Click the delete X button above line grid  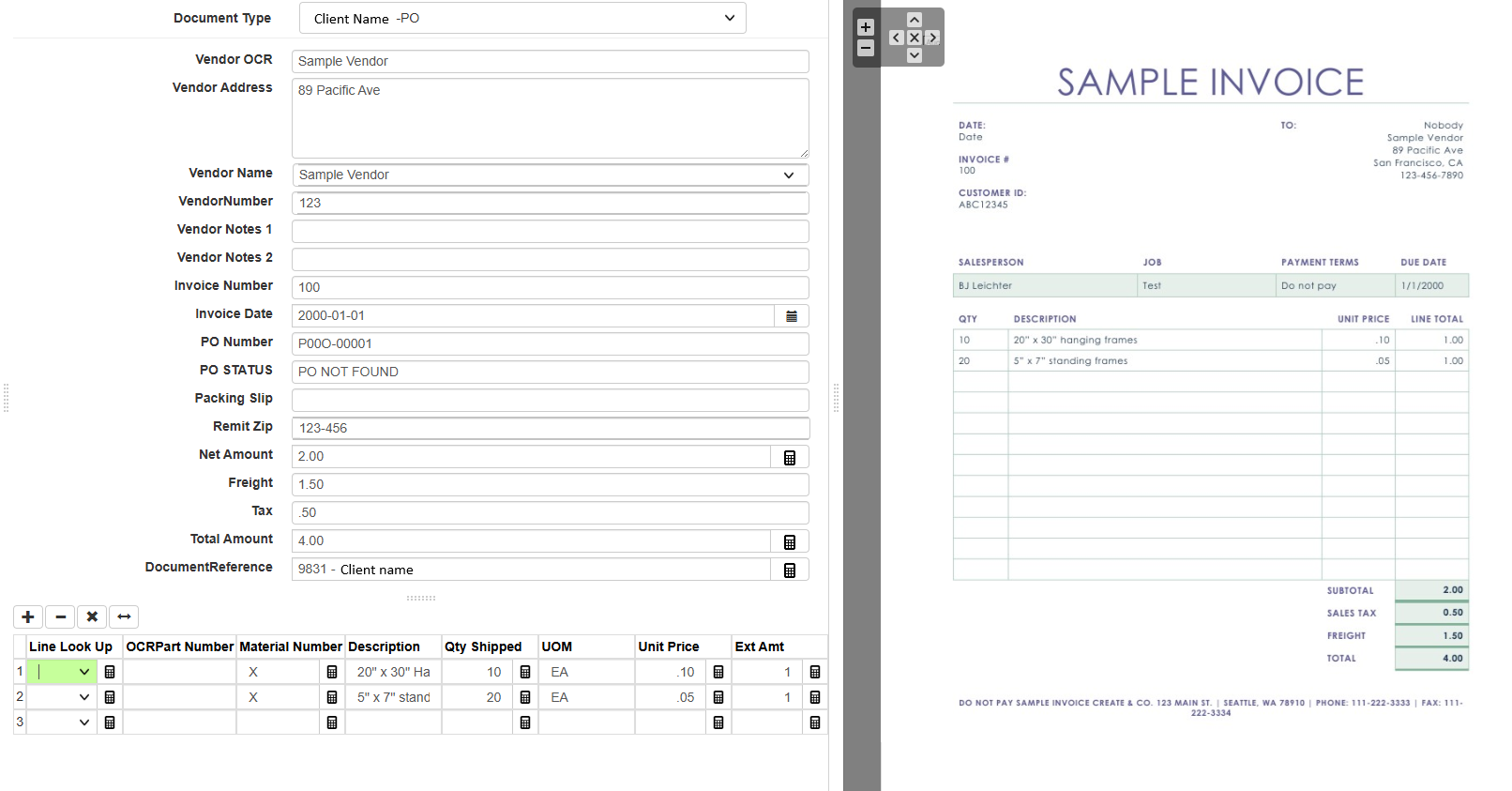(92, 616)
